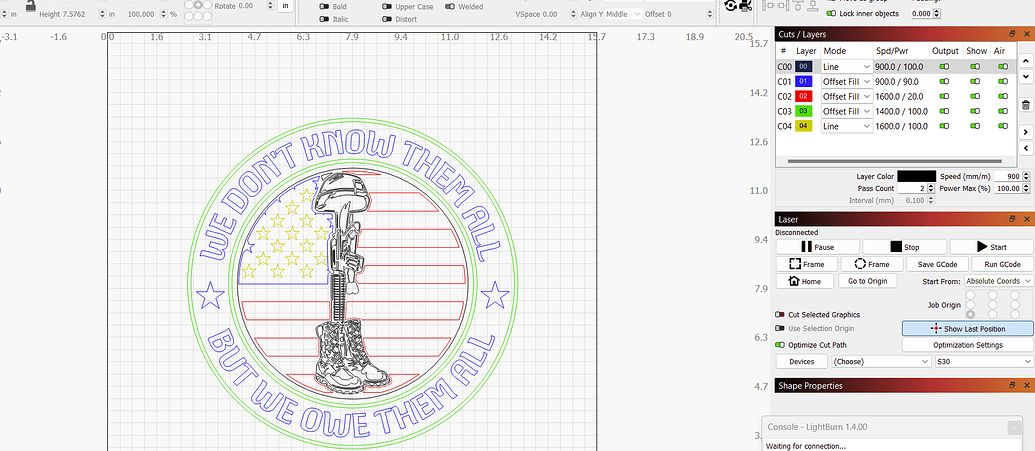Image resolution: width=1035 pixels, height=451 pixels.
Task: Open Mode dropdown for layer C02
Action: pos(846,96)
